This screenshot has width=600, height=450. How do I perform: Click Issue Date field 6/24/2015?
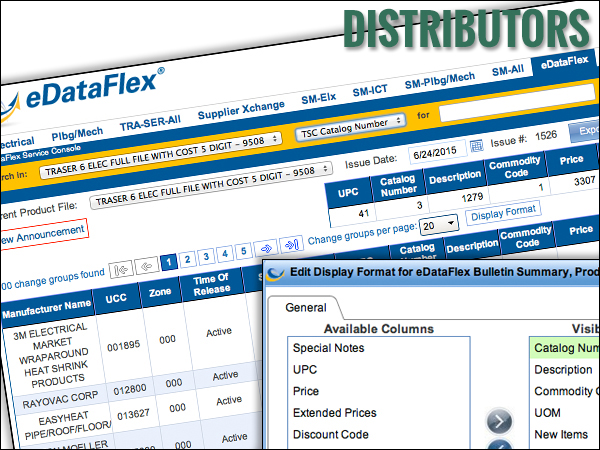pyautogui.click(x=437, y=152)
